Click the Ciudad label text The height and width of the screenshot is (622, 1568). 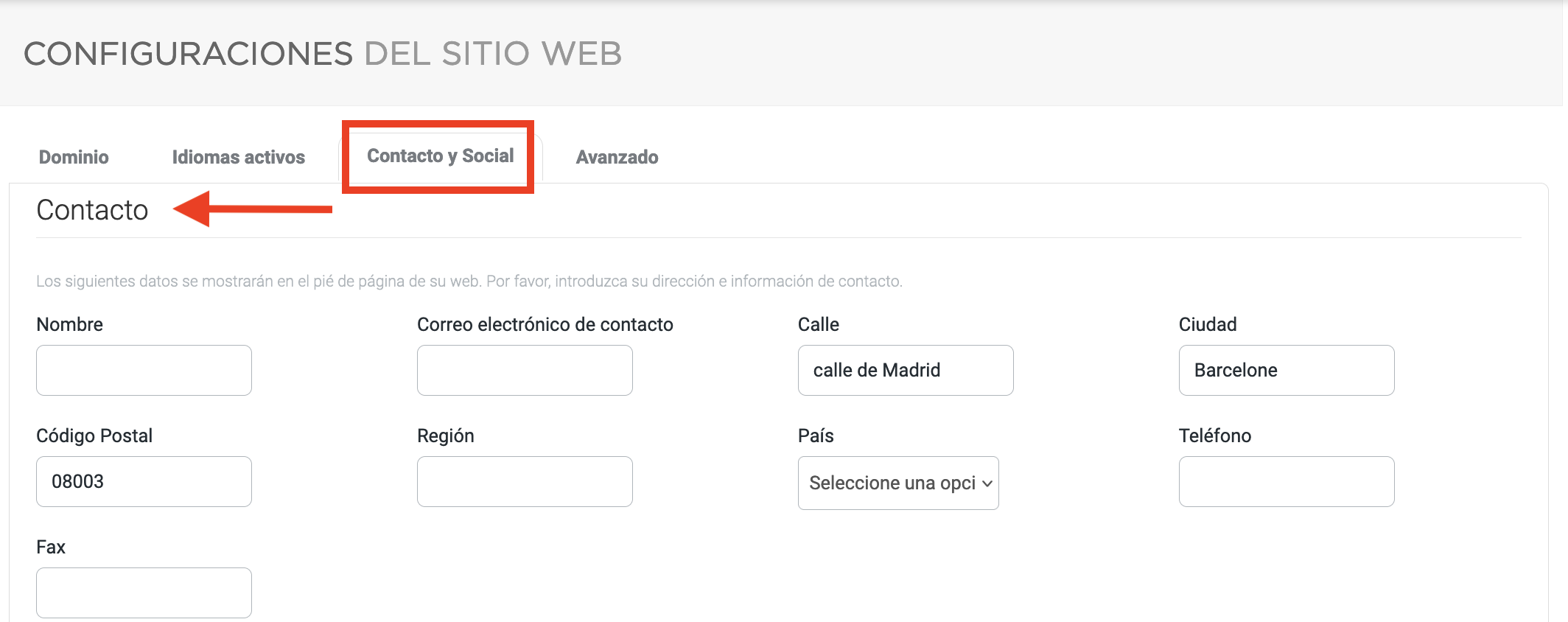tap(1207, 324)
